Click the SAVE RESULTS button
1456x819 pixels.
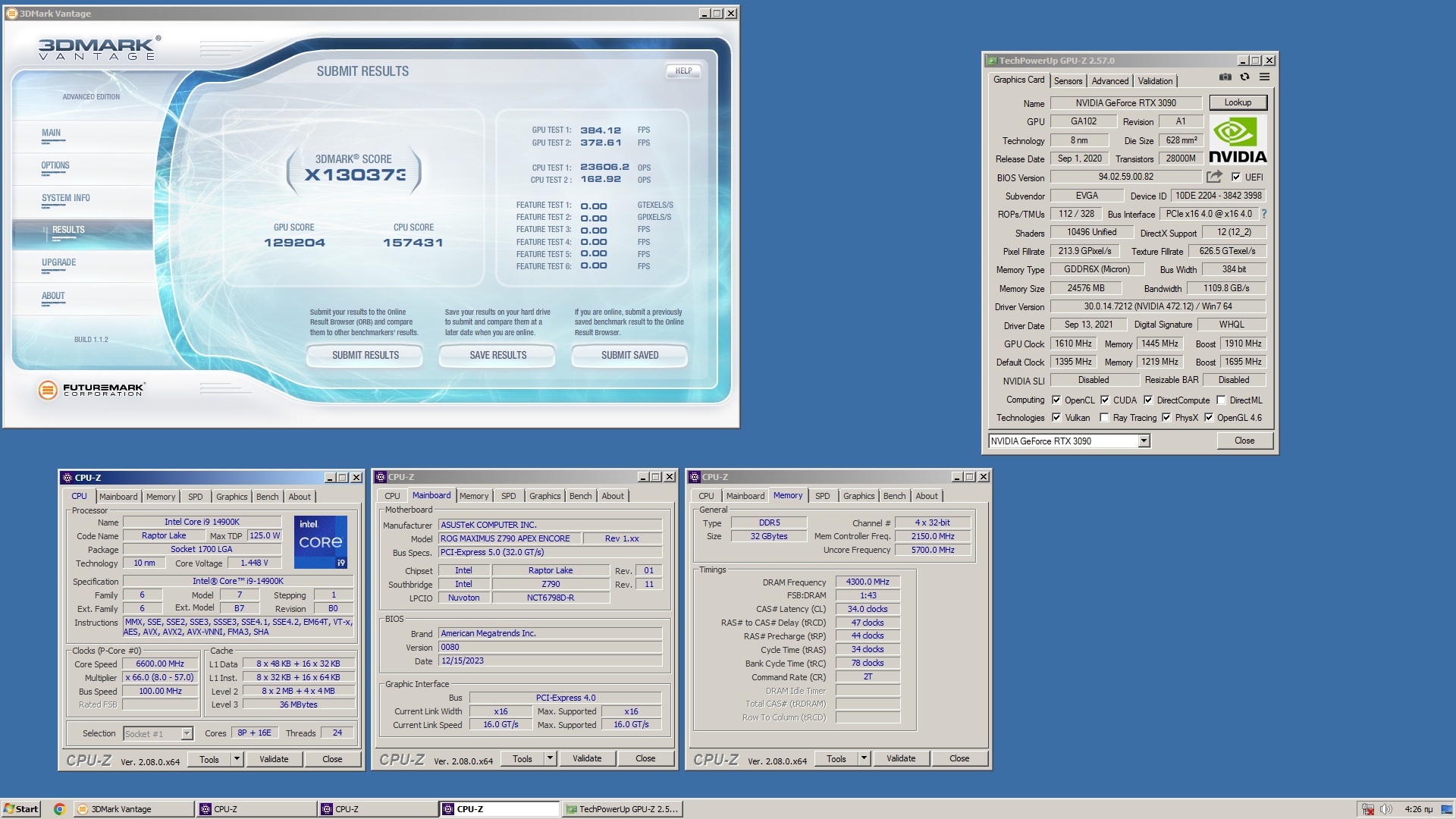[x=498, y=355]
